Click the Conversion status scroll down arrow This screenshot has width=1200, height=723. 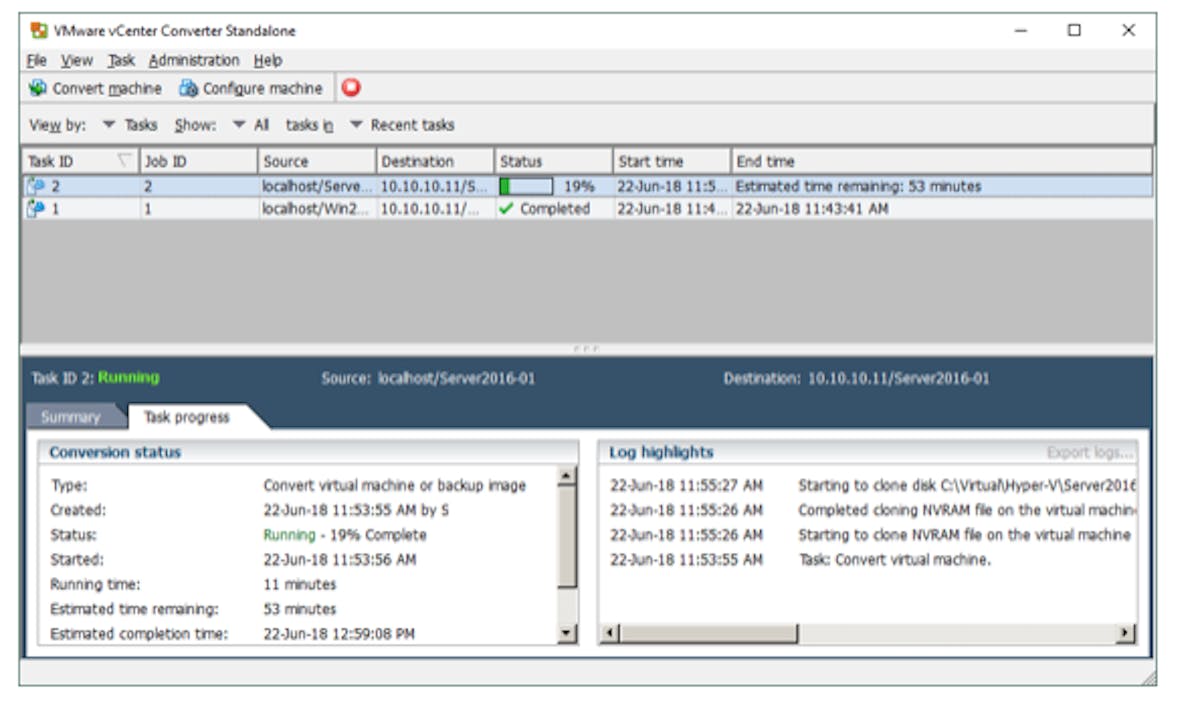tap(567, 632)
